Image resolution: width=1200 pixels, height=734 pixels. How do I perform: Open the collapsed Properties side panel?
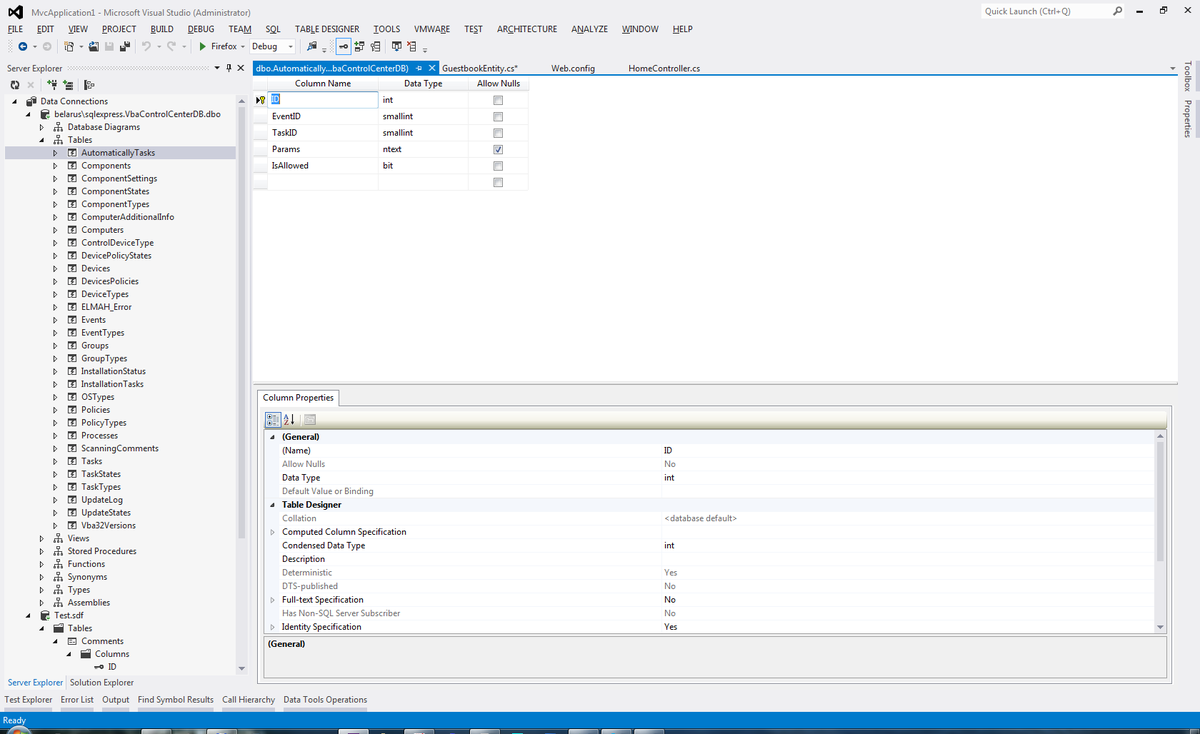click(x=1187, y=120)
